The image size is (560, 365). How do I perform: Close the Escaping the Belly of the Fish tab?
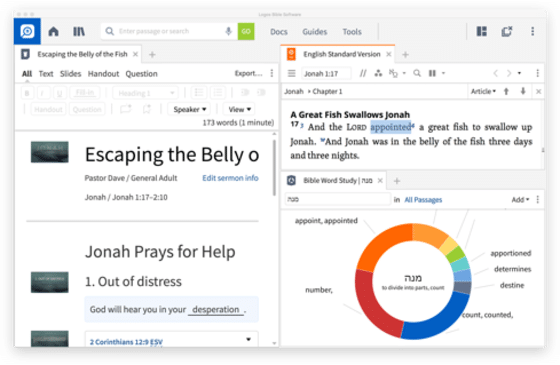[x=135, y=54]
